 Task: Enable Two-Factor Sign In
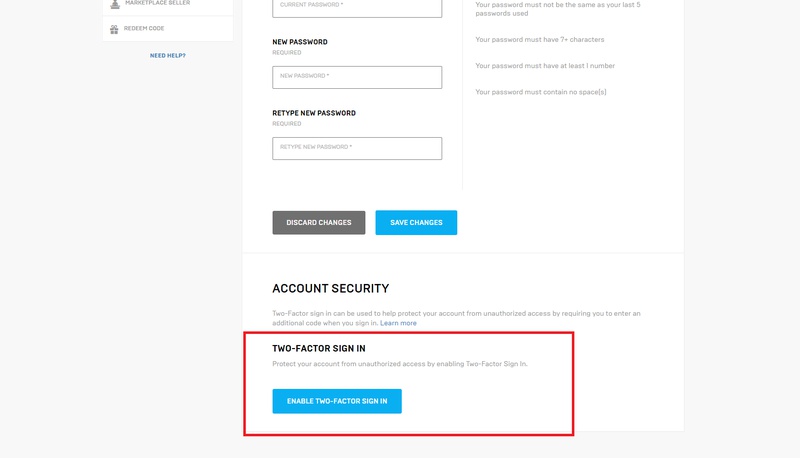tap(337, 401)
